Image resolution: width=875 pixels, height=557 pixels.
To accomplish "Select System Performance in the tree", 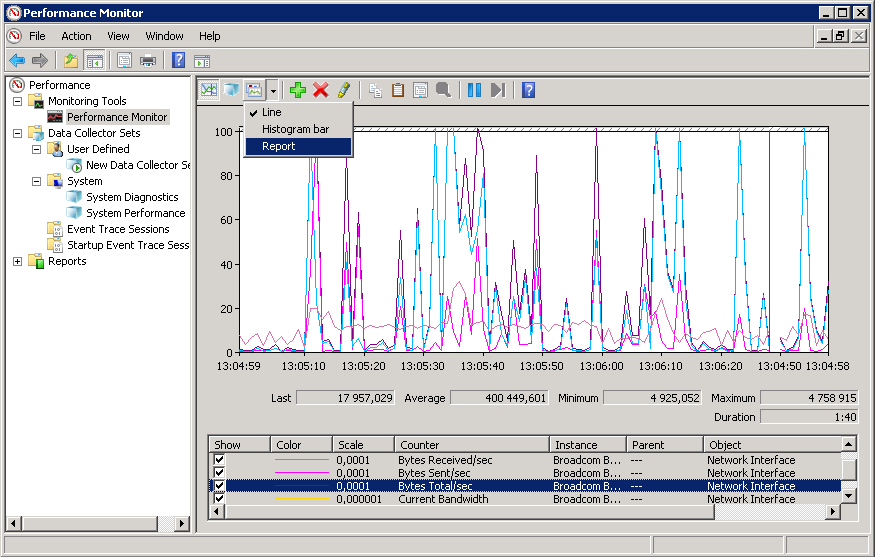I will point(136,213).
